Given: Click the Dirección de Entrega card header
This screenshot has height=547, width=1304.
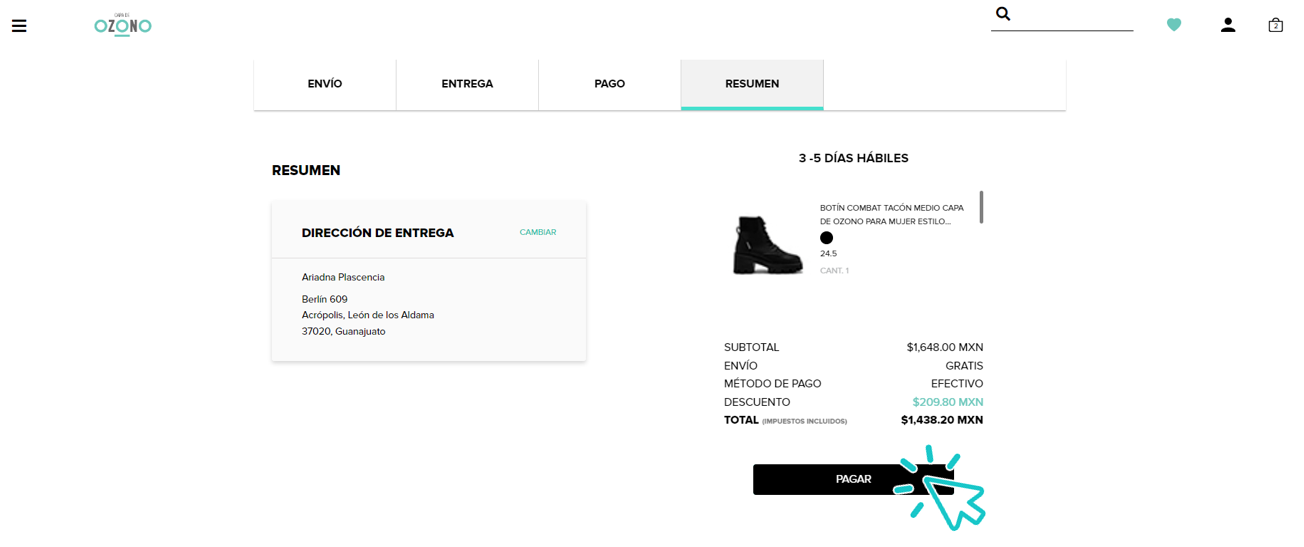Looking at the screenshot, I should 429,232.
